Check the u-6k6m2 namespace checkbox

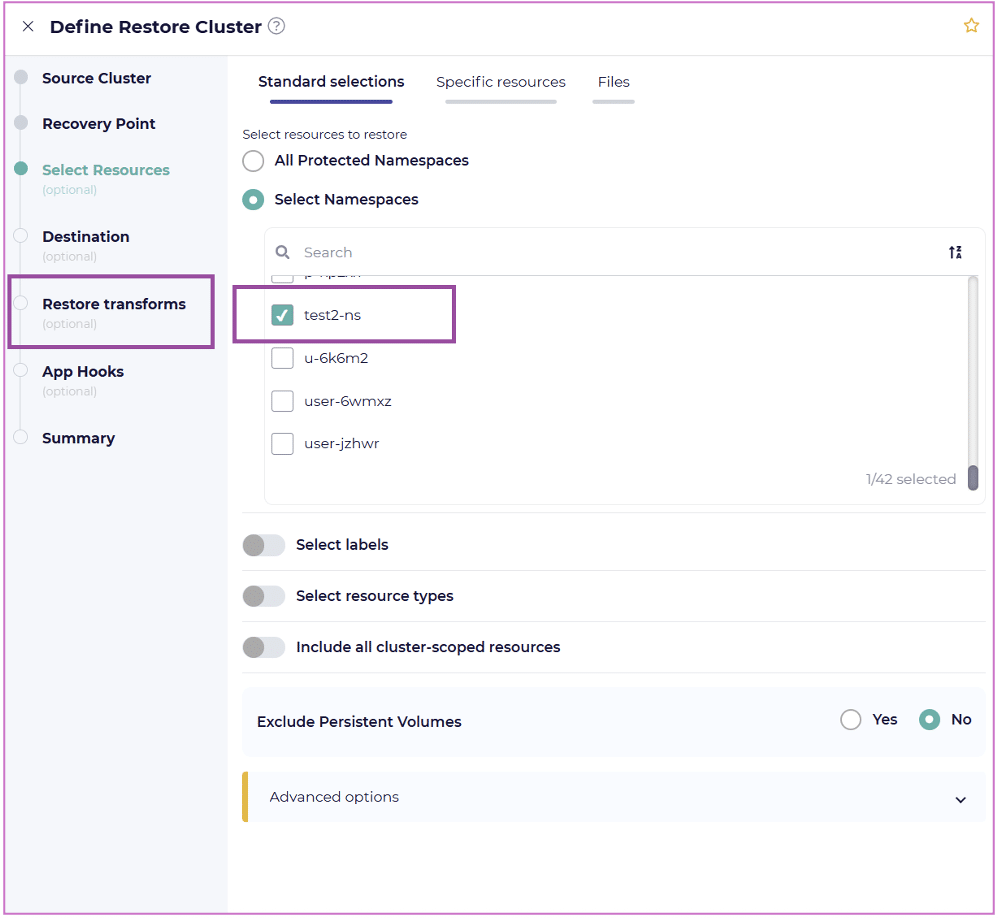coord(283,358)
